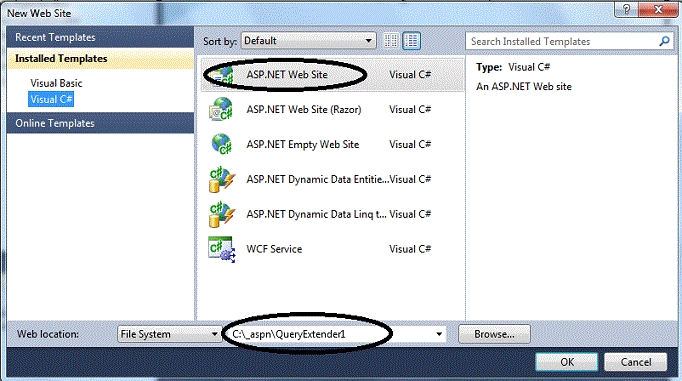Viewport: 682px width, 381px height.
Task: Click the ASP.NET Web Site (Razor) icon
Action: tap(222, 110)
